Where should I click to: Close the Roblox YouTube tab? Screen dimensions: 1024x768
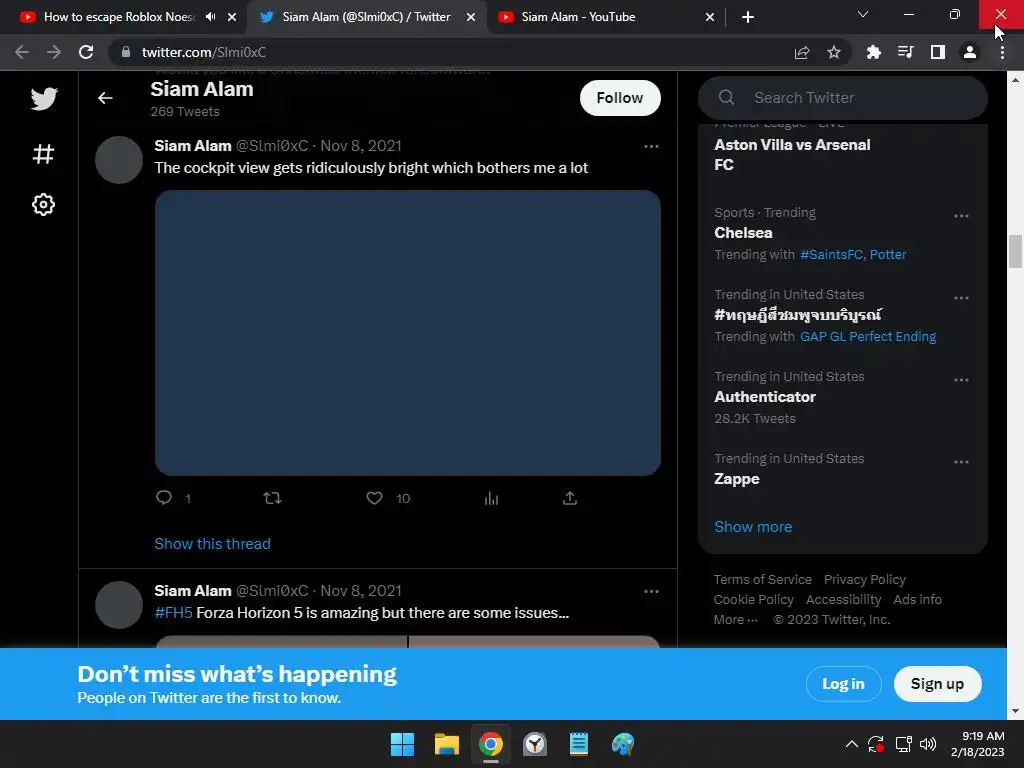click(x=232, y=17)
